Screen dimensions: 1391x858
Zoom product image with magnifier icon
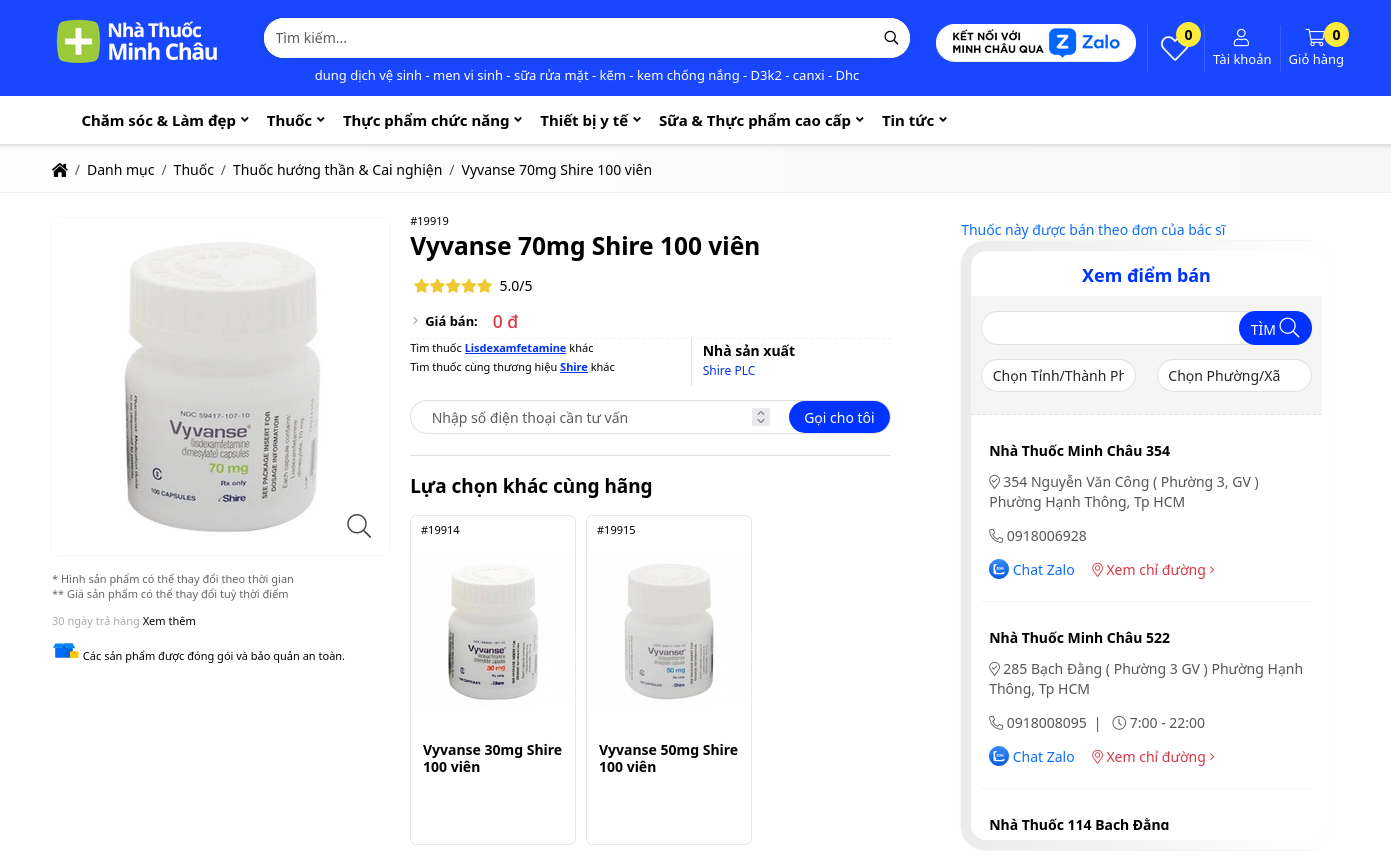pyautogui.click(x=359, y=525)
